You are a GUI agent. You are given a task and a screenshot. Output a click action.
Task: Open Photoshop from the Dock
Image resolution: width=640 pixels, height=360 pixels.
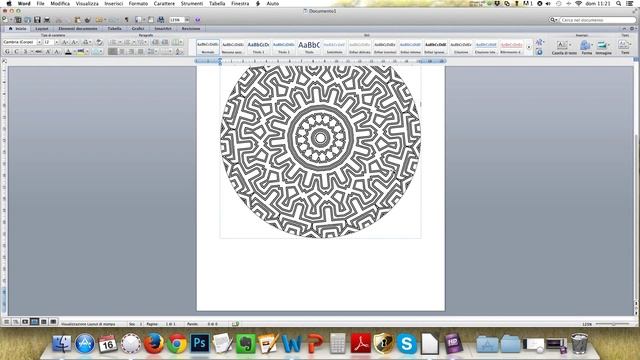point(200,343)
